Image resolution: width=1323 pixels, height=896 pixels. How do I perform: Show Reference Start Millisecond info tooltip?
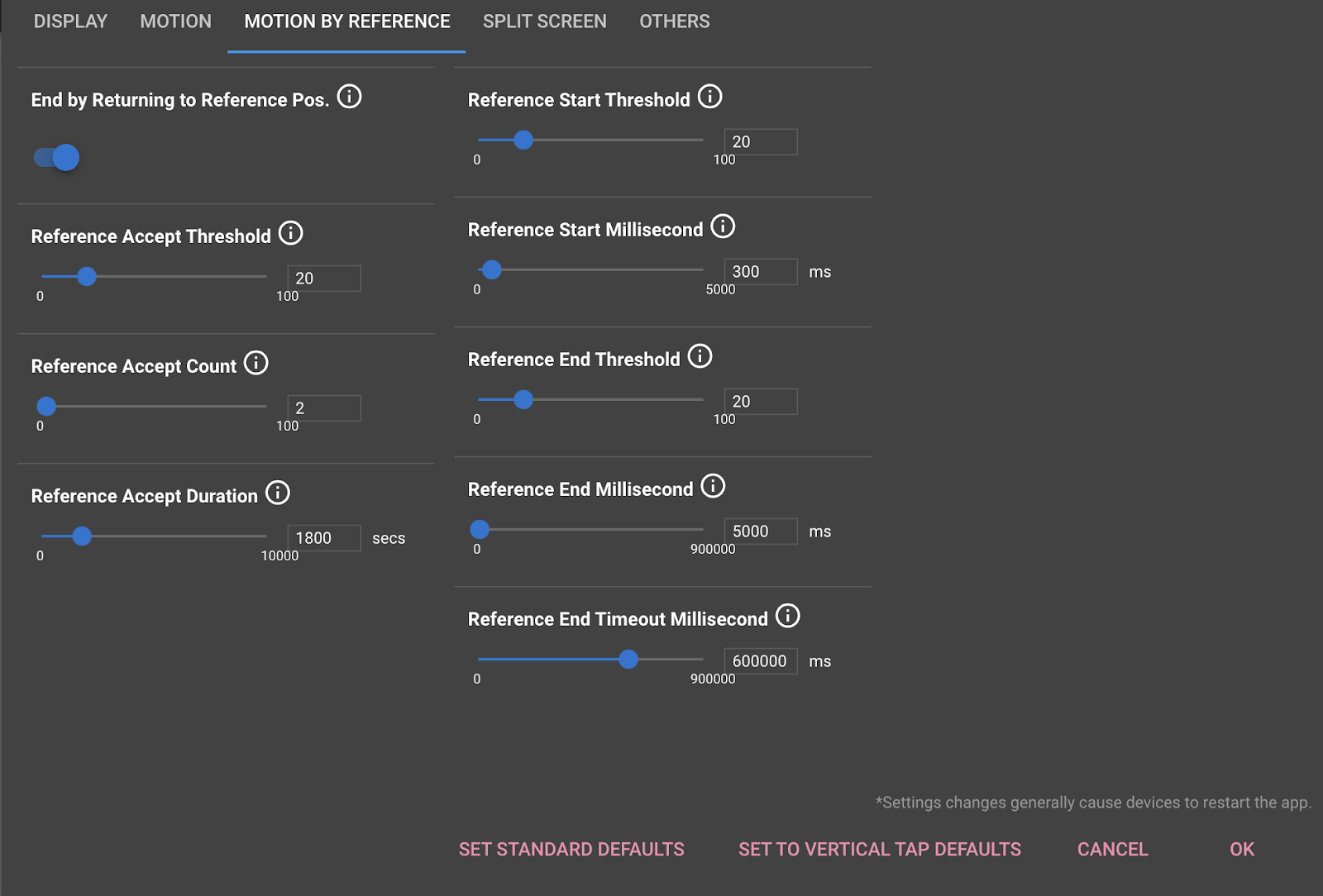point(723,226)
